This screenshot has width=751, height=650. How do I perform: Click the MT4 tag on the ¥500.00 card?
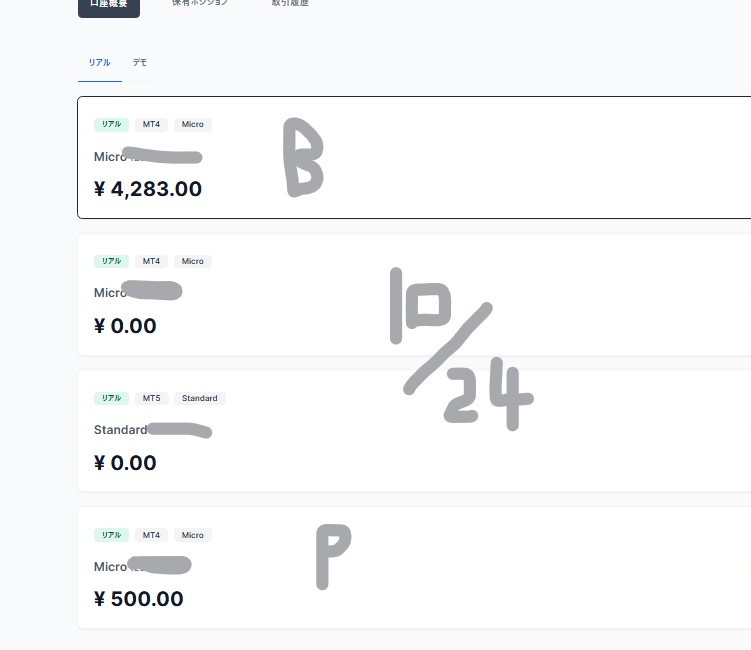tap(151, 535)
